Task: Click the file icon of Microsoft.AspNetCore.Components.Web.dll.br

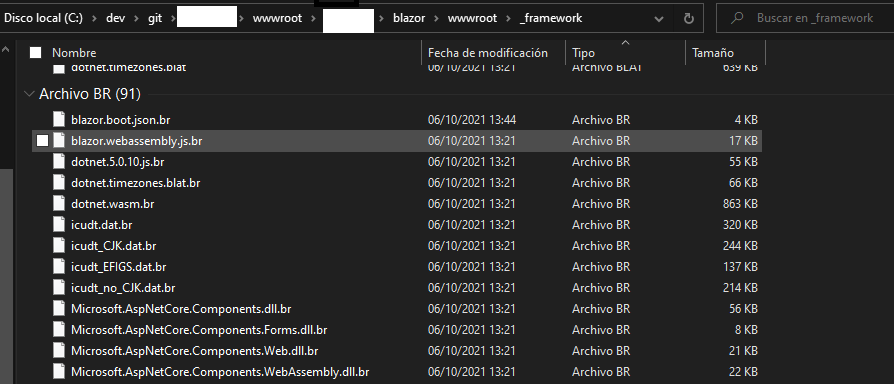Action: point(59,350)
